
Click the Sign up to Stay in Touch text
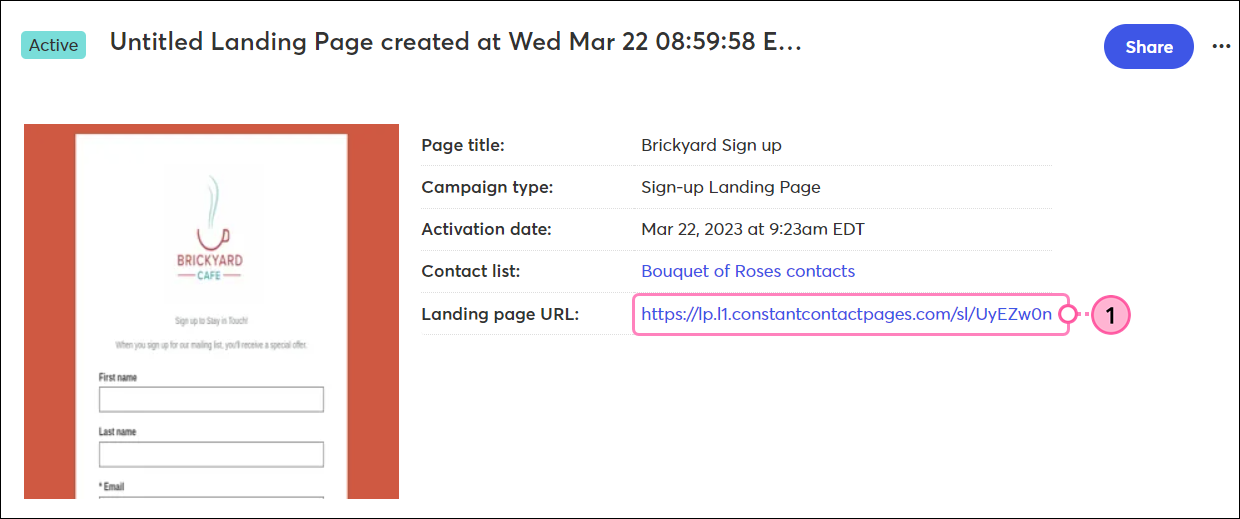coord(211,321)
